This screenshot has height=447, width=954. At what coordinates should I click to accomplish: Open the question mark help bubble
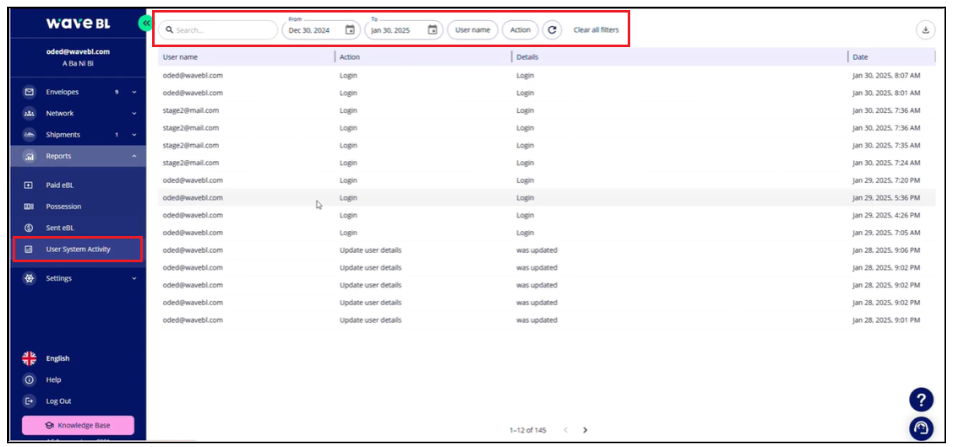click(921, 400)
